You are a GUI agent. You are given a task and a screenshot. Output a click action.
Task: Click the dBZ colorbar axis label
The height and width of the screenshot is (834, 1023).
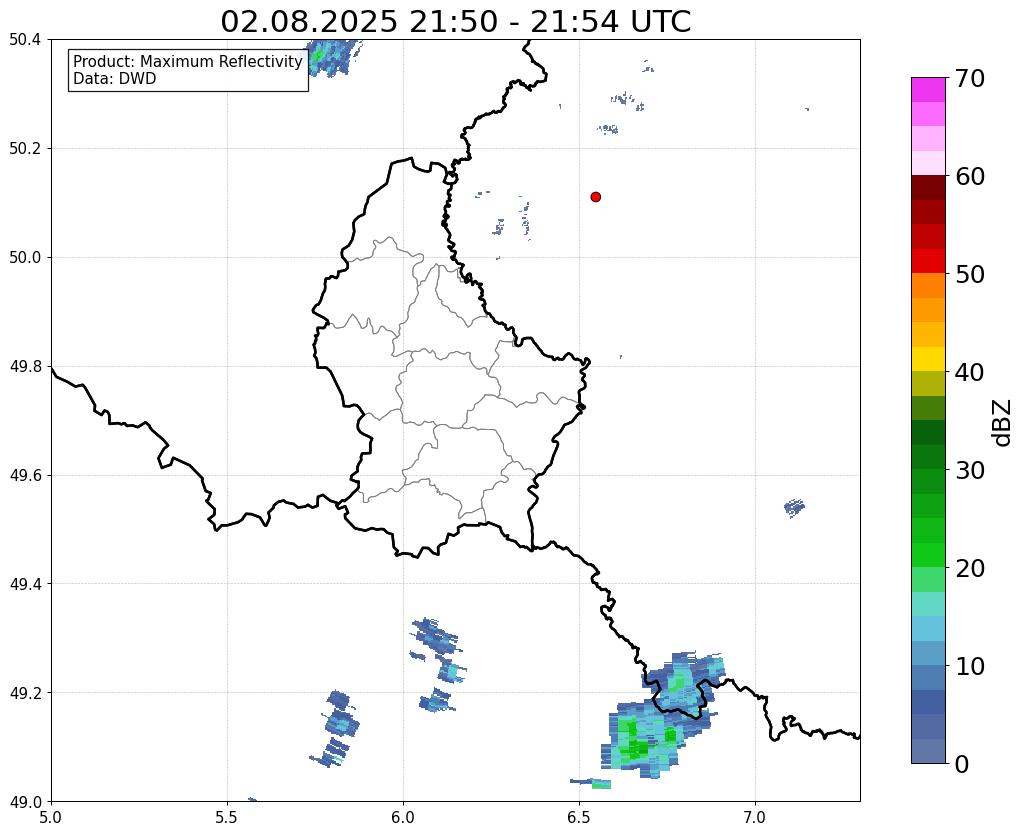(1003, 423)
